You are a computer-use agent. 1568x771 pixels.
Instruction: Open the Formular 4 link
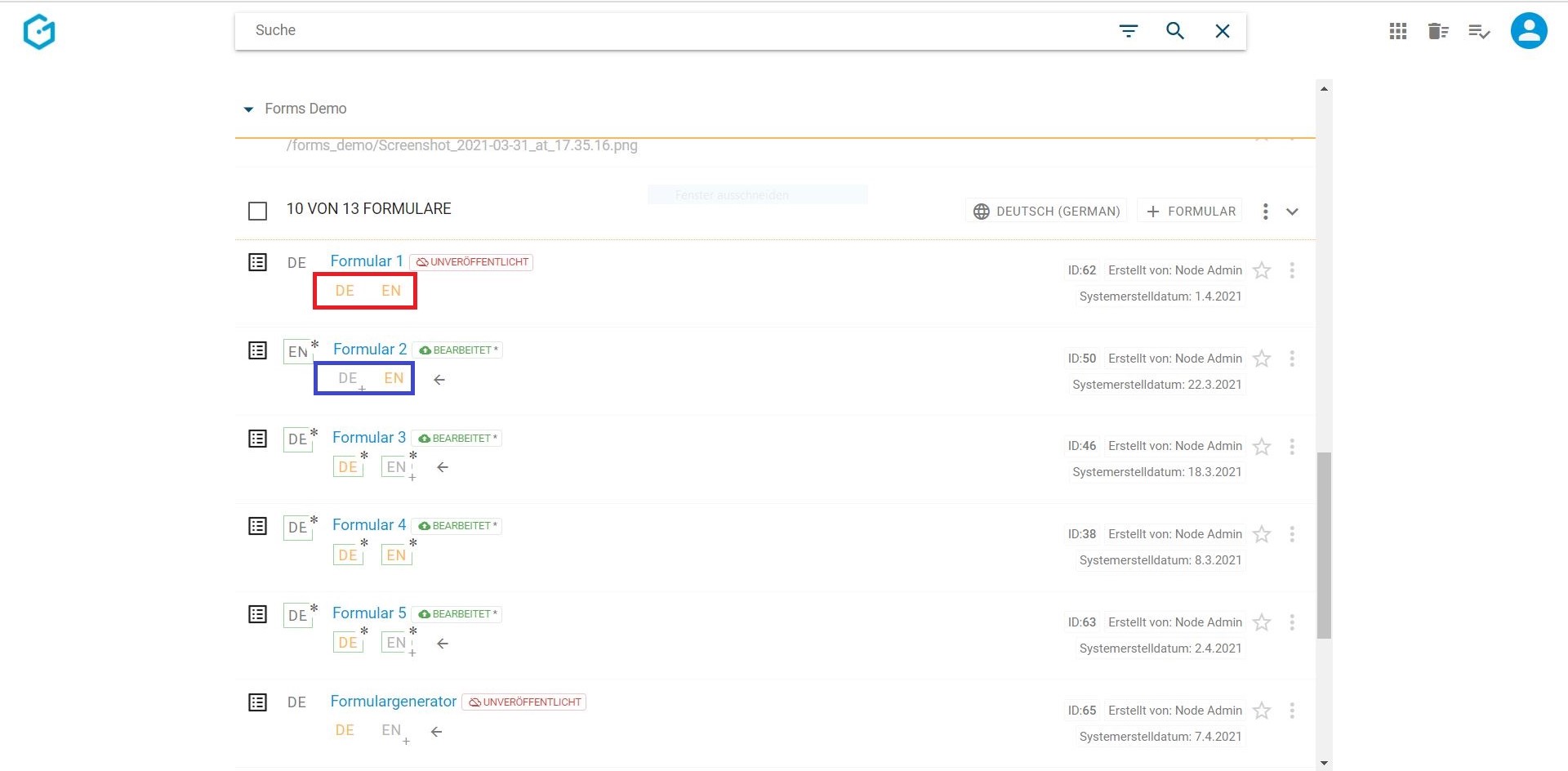pyautogui.click(x=369, y=525)
